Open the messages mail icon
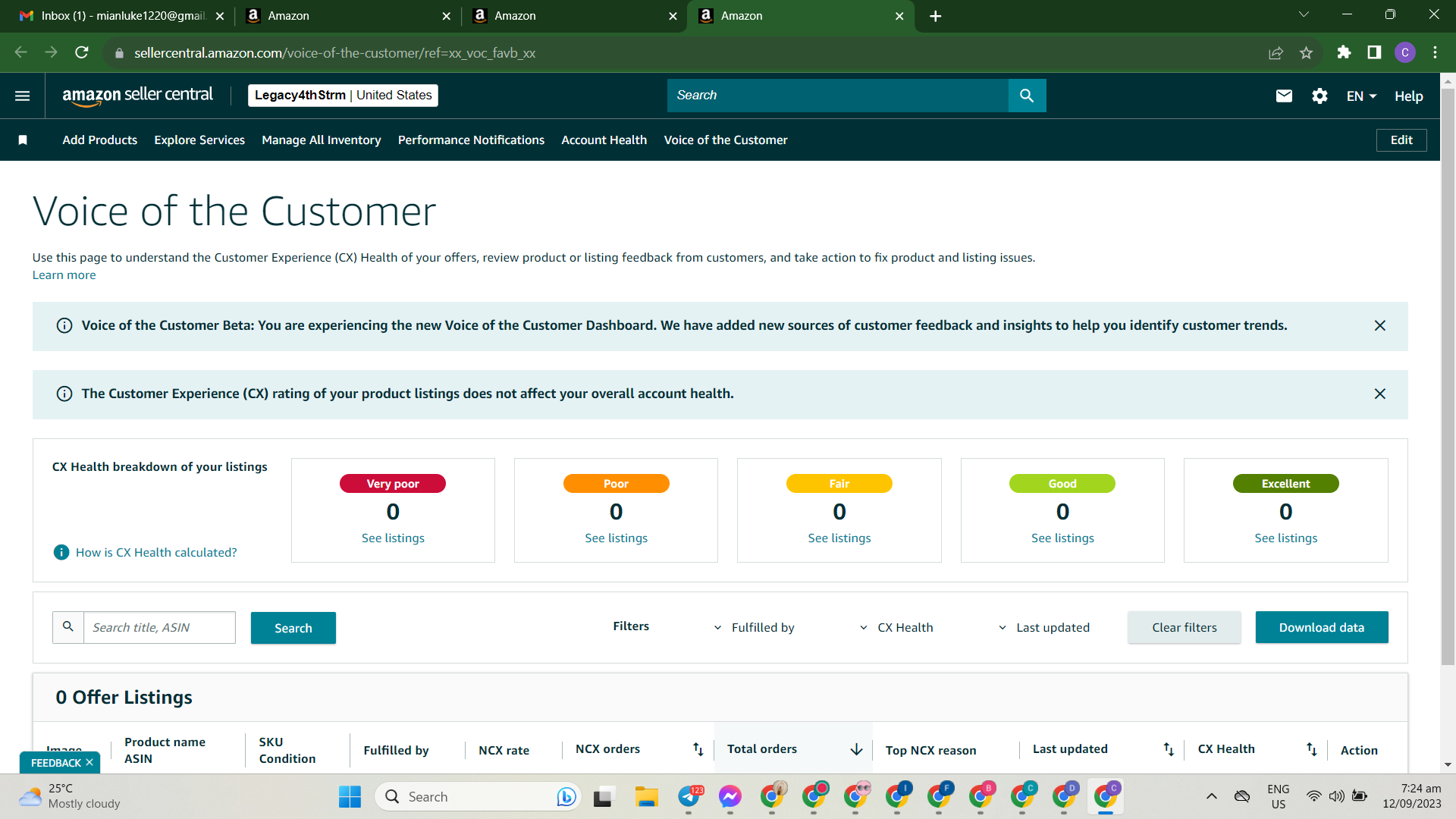Viewport: 1456px width, 819px height. 1284,96
